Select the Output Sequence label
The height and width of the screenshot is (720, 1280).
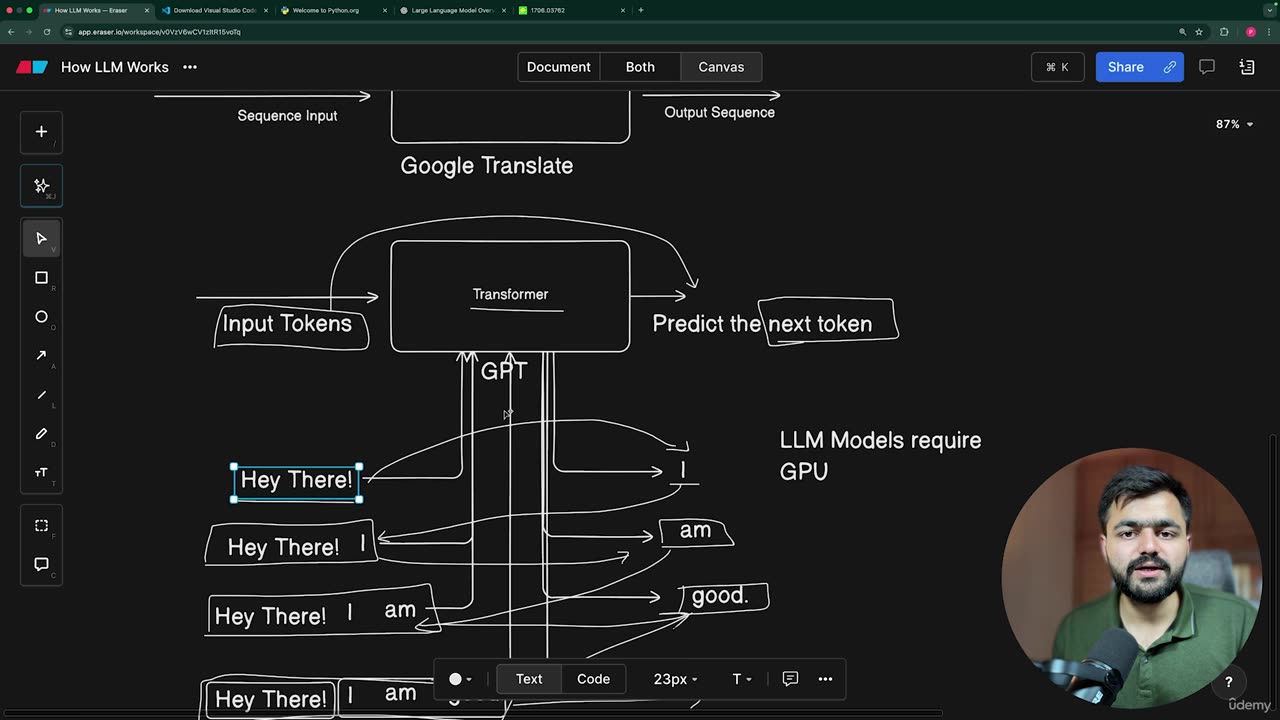(720, 112)
